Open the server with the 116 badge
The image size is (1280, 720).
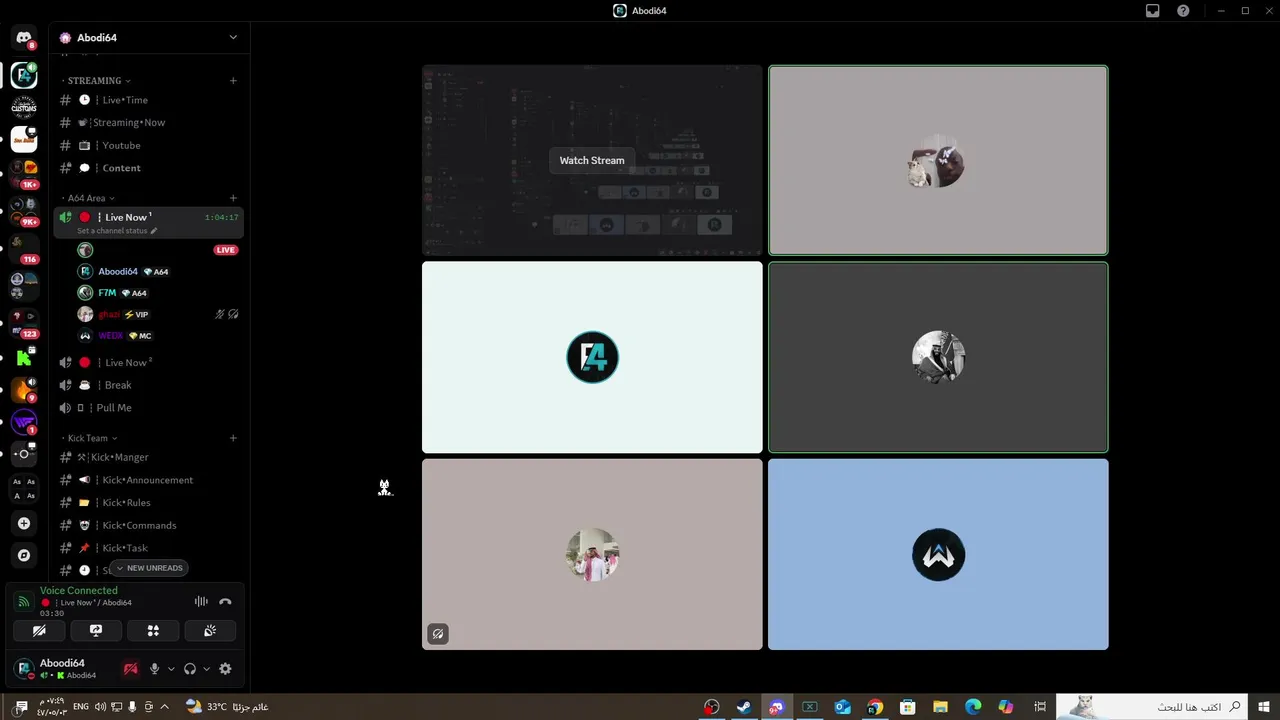[x=24, y=247]
